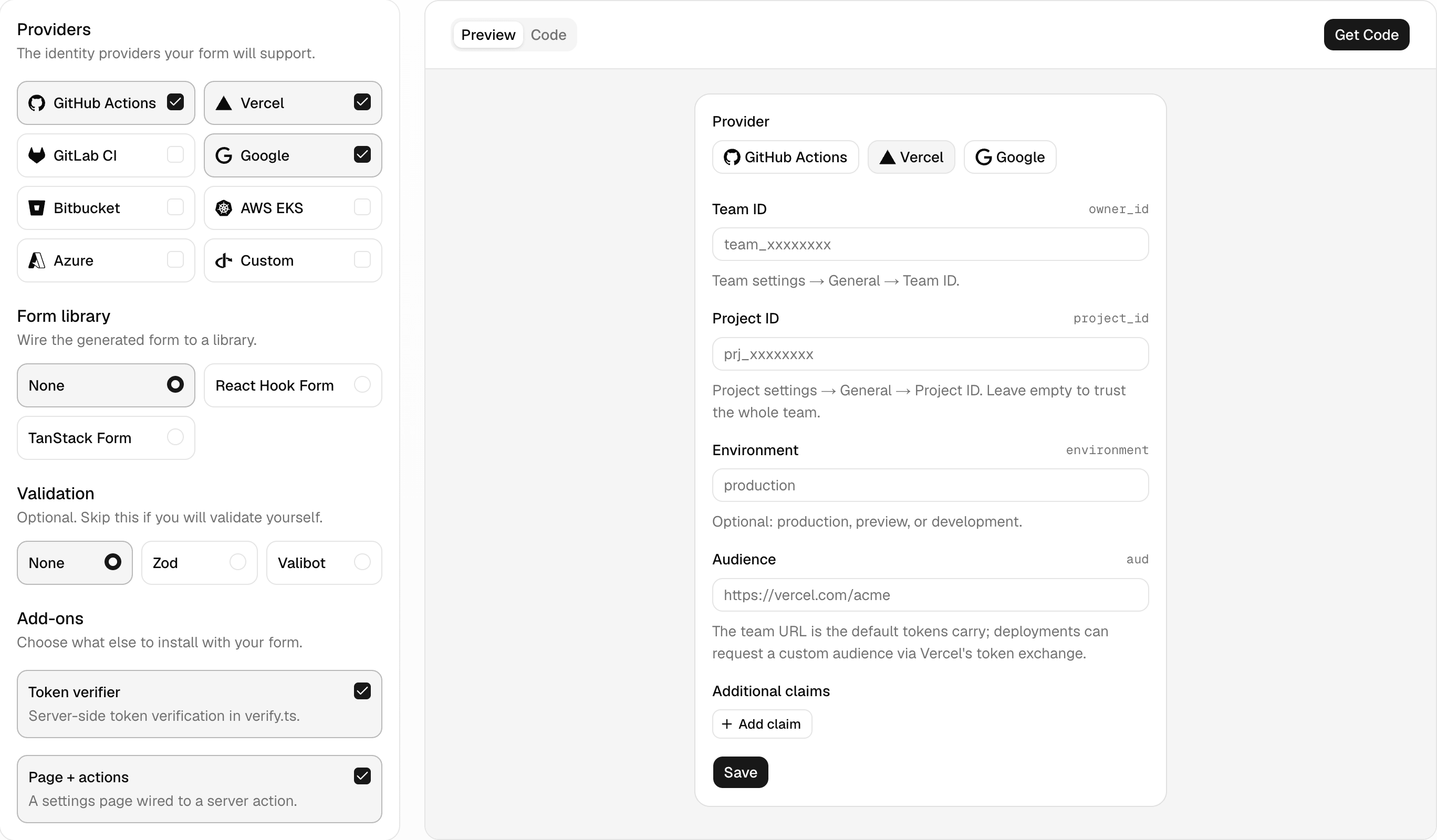The image size is (1437, 840).
Task: Choose Vercel provider pill in preview
Action: tap(911, 157)
